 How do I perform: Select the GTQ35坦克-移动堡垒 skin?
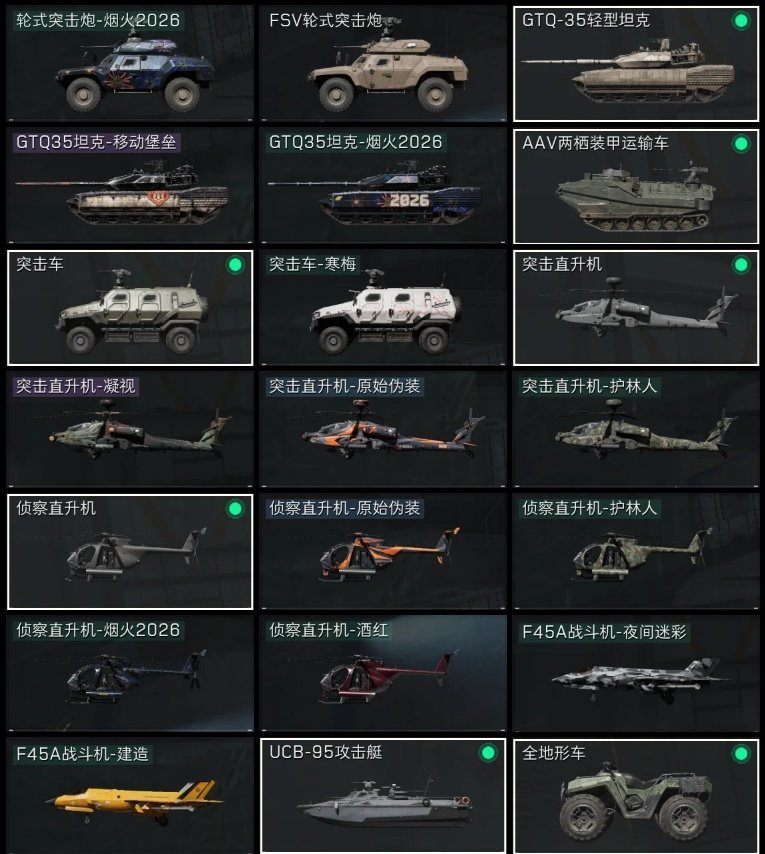click(x=130, y=185)
